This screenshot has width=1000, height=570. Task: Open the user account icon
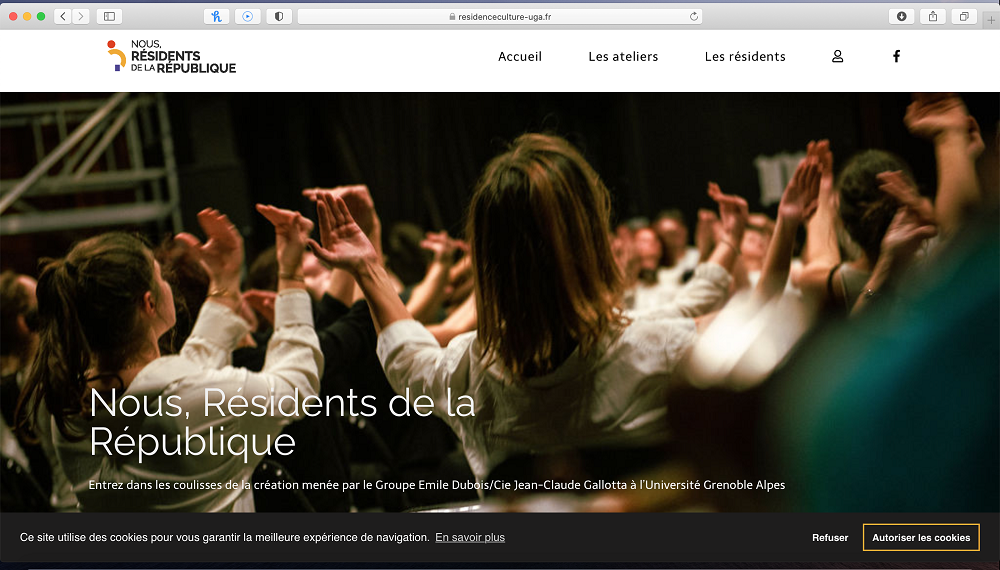(x=837, y=57)
